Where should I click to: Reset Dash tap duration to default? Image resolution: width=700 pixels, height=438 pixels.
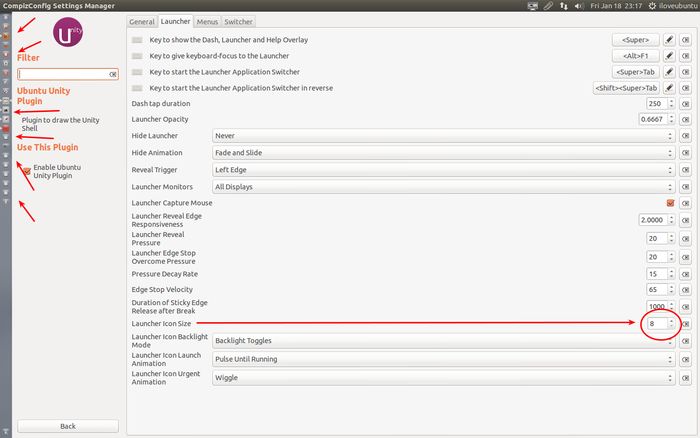pos(685,104)
